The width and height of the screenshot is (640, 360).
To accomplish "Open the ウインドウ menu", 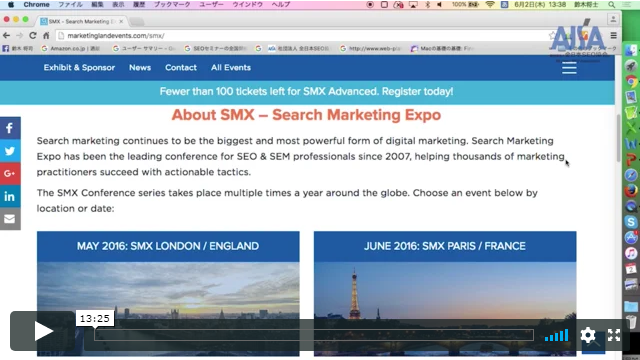I will pyautogui.click(x=247, y=4).
